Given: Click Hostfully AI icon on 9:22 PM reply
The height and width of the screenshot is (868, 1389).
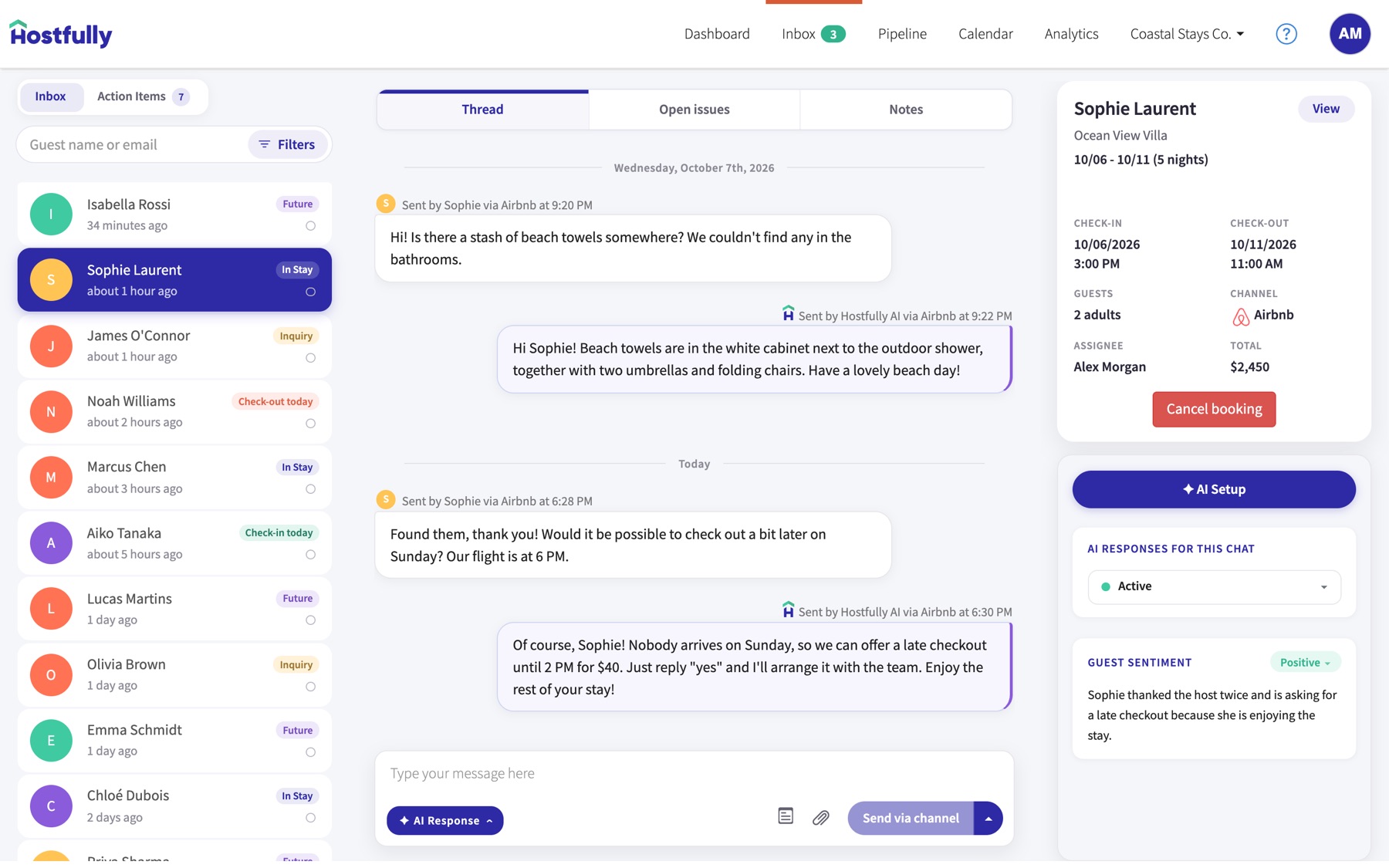Looking at the screenshot, I should tap(788, 313).
